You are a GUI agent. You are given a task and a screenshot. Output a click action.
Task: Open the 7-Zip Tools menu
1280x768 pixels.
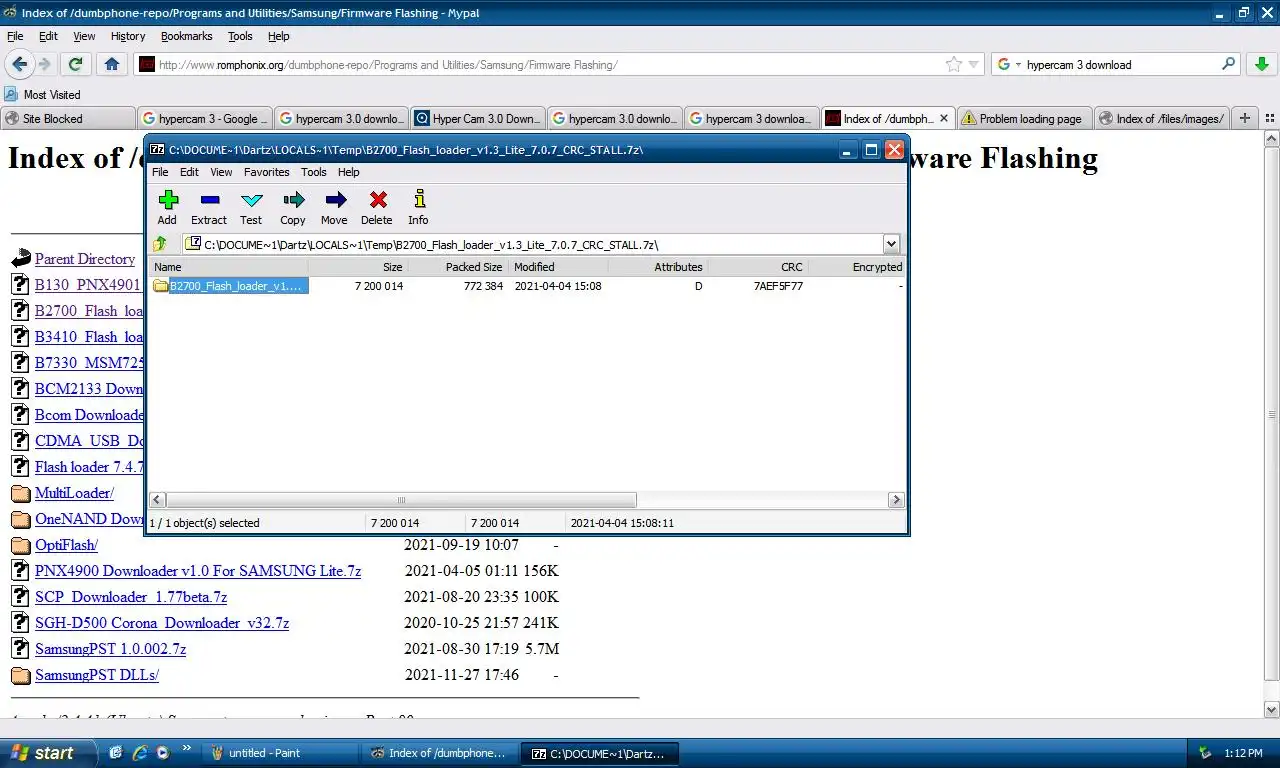coord(314,172)
